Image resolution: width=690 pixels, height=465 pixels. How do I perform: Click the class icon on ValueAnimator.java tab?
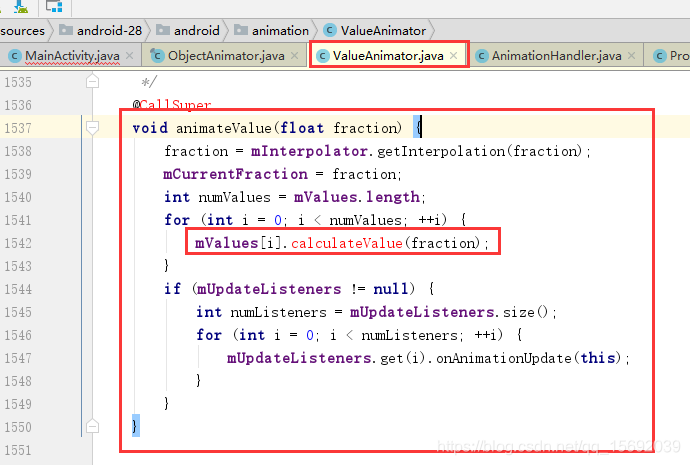(323, 56)
